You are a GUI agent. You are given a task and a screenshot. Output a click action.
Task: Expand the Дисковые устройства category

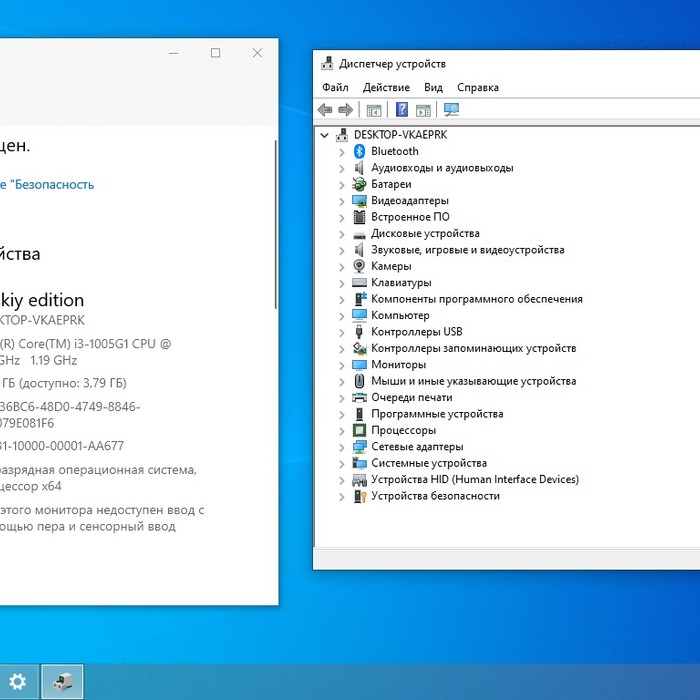point(341,234)
